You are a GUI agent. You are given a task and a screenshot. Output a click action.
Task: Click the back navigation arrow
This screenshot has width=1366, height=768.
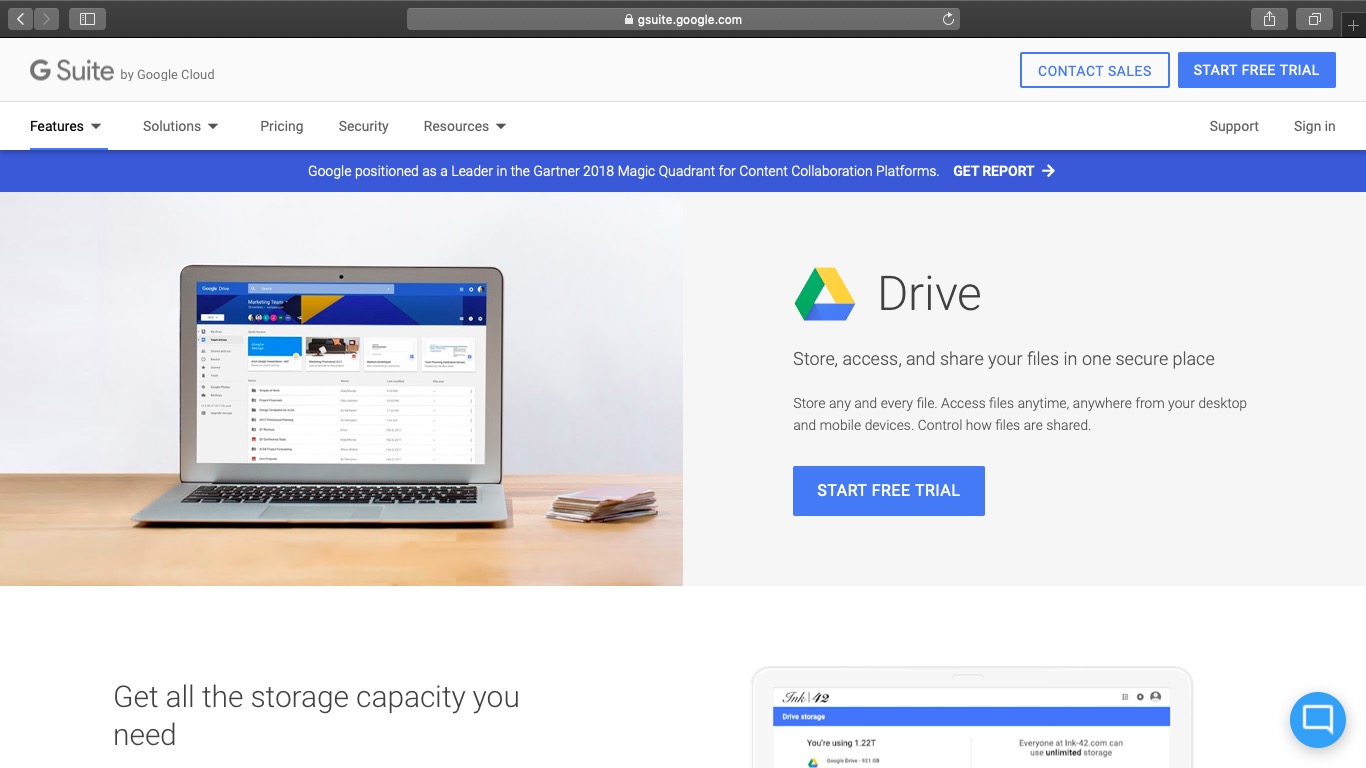tap(19, 18)
